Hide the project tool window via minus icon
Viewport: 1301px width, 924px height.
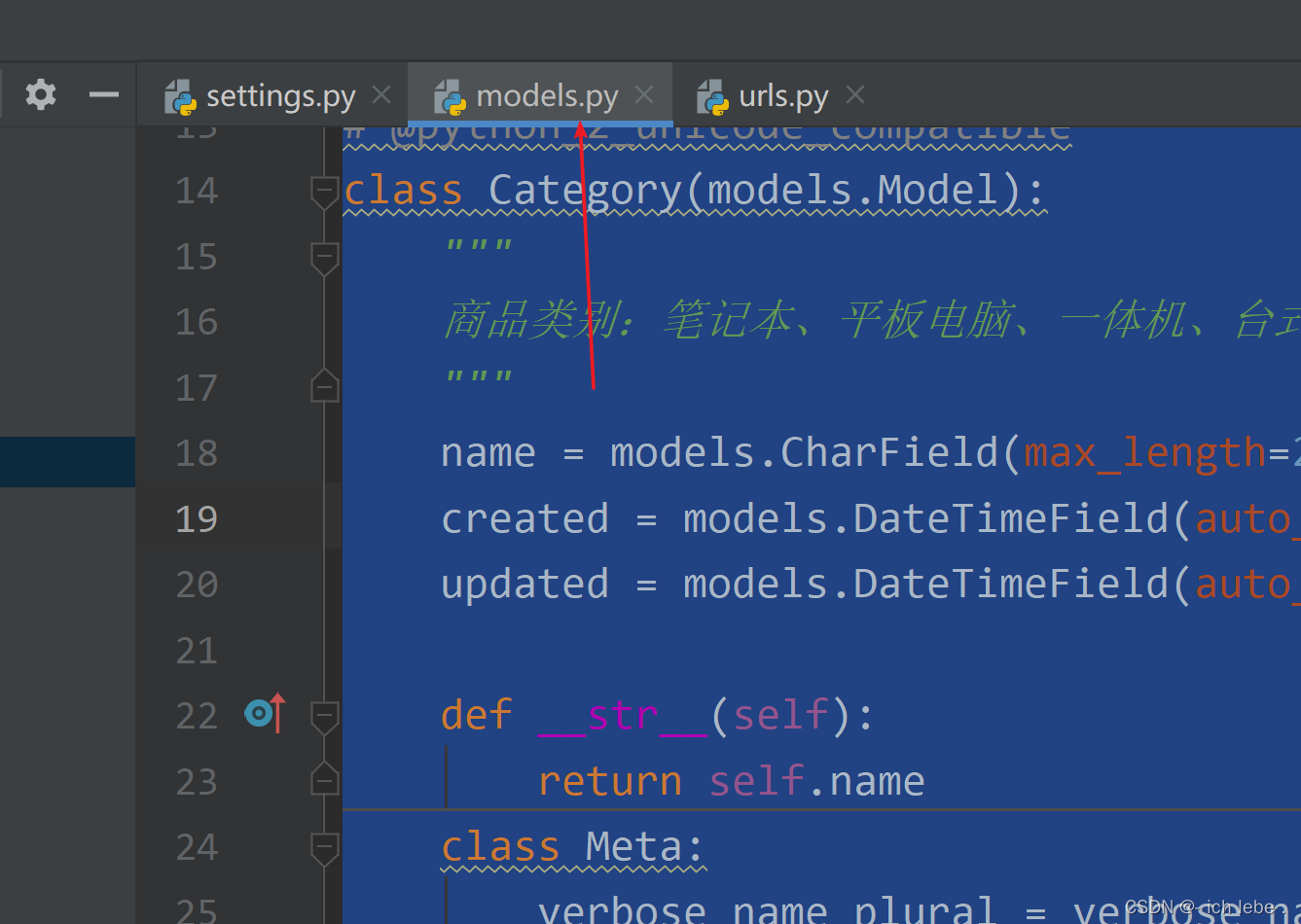click(103, 94)
